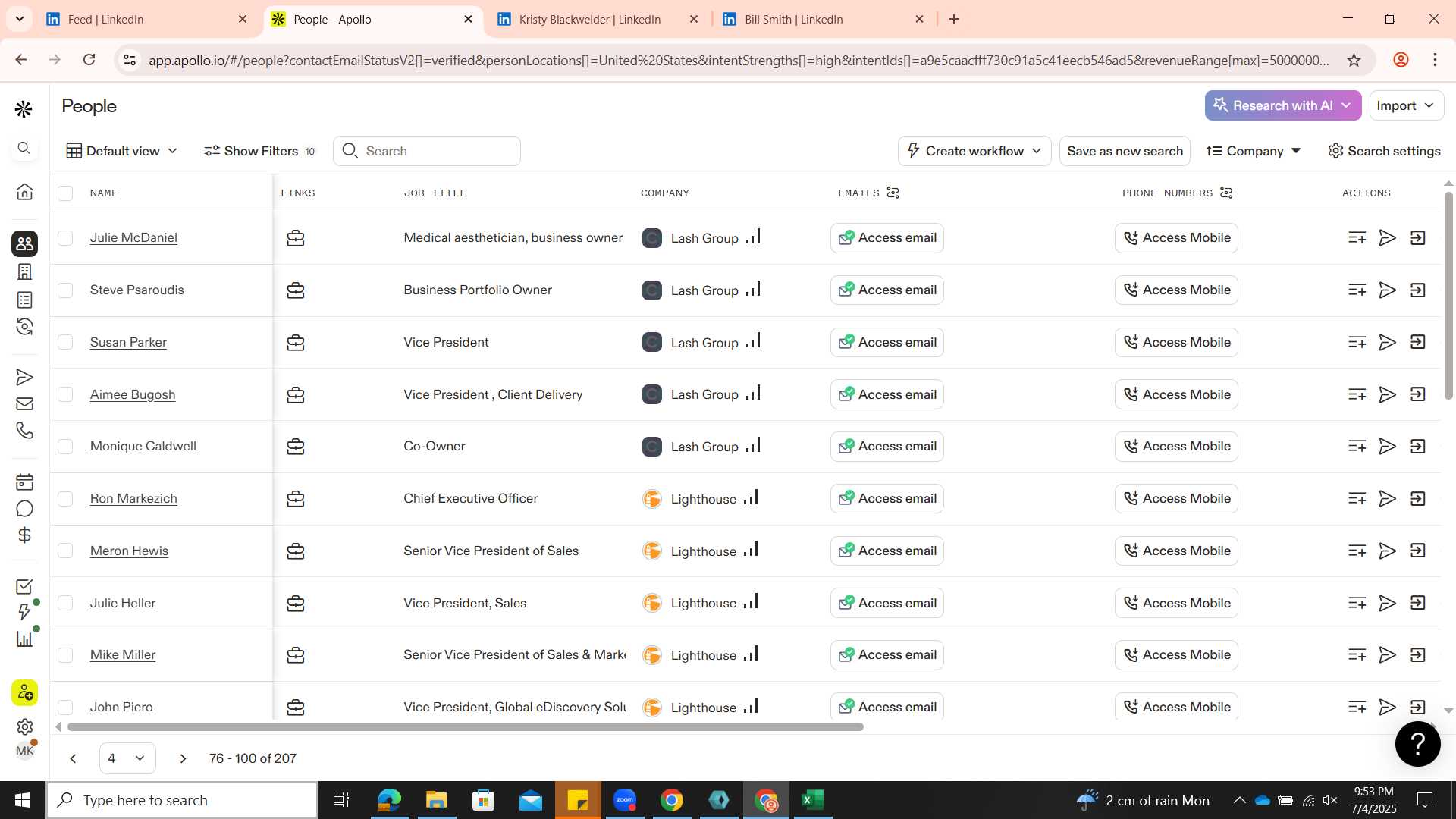Click the Emails column settings icon
Viewport: 1456px width, 819px height.
click(893, 193)
